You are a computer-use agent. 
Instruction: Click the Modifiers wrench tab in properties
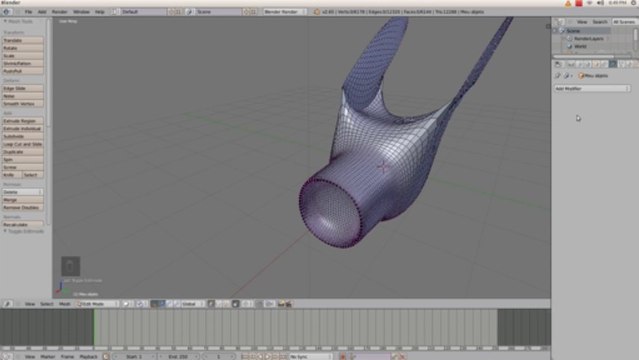613,64
